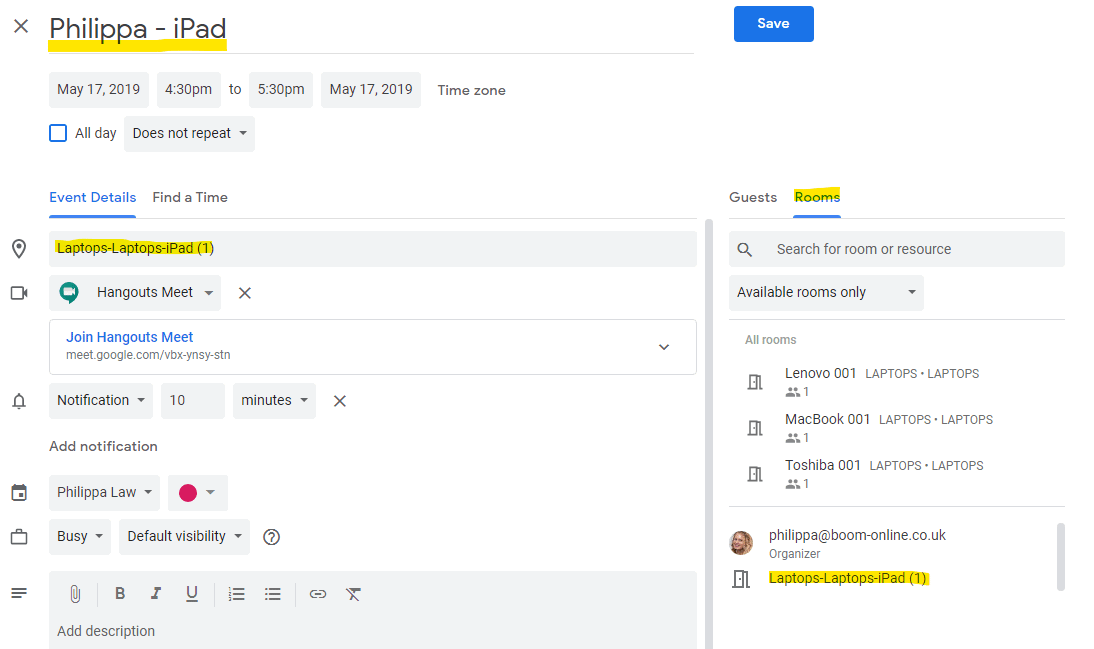The image size is (1094, 649).
Task: Create a numbered list in the description
Action: 236,593
